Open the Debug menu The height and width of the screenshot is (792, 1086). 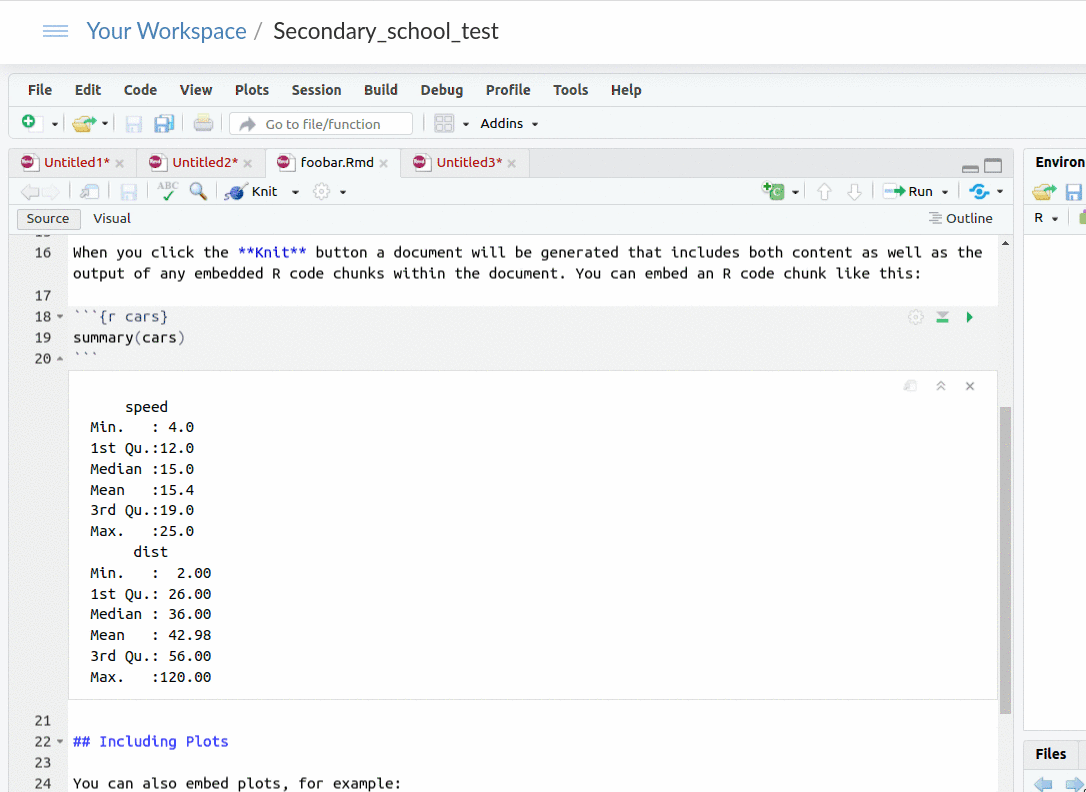click(441, 90)
